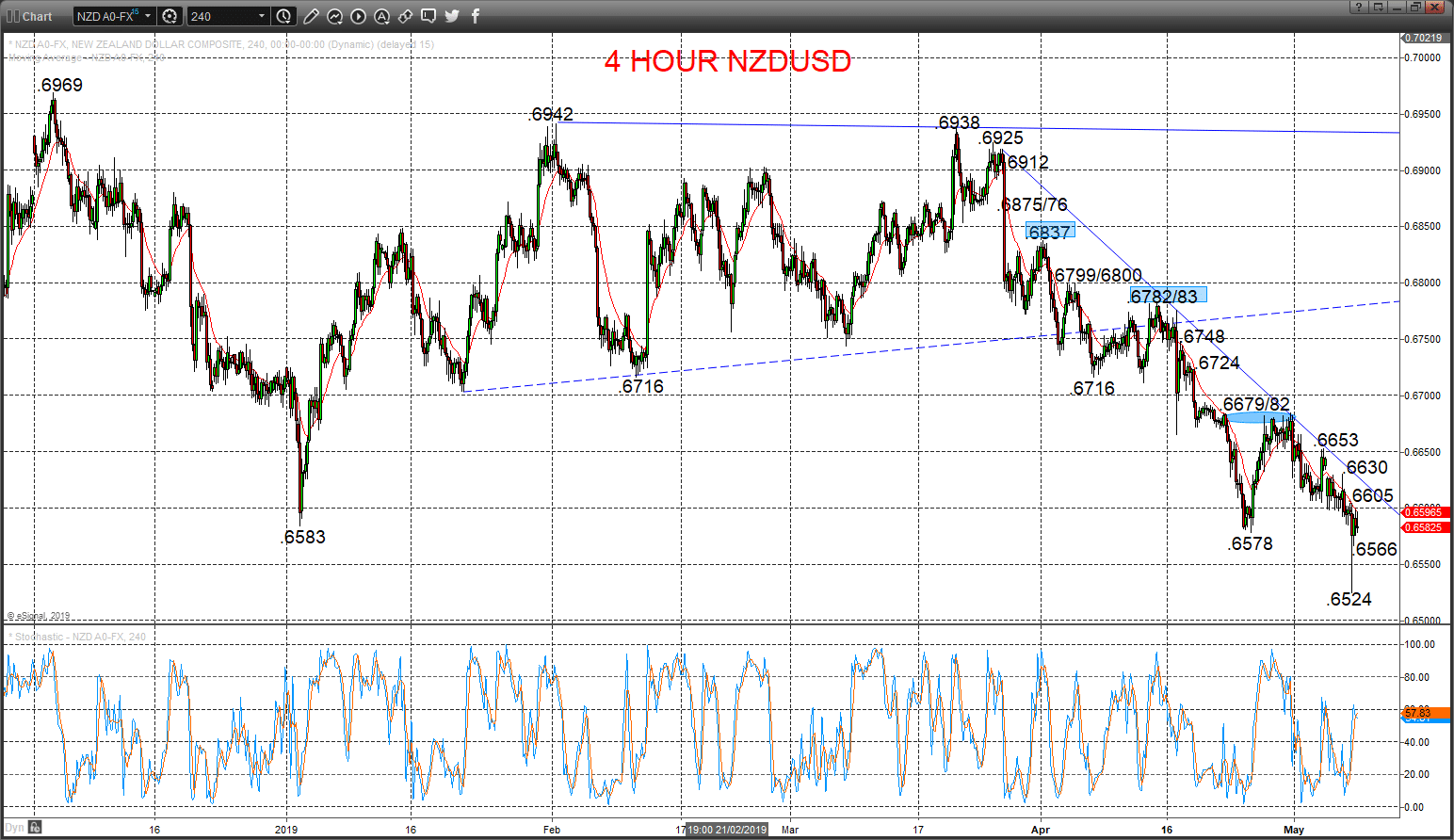Click the .6716 label near April
The height and width of the screenshot is (840, 1454).
1093,389
